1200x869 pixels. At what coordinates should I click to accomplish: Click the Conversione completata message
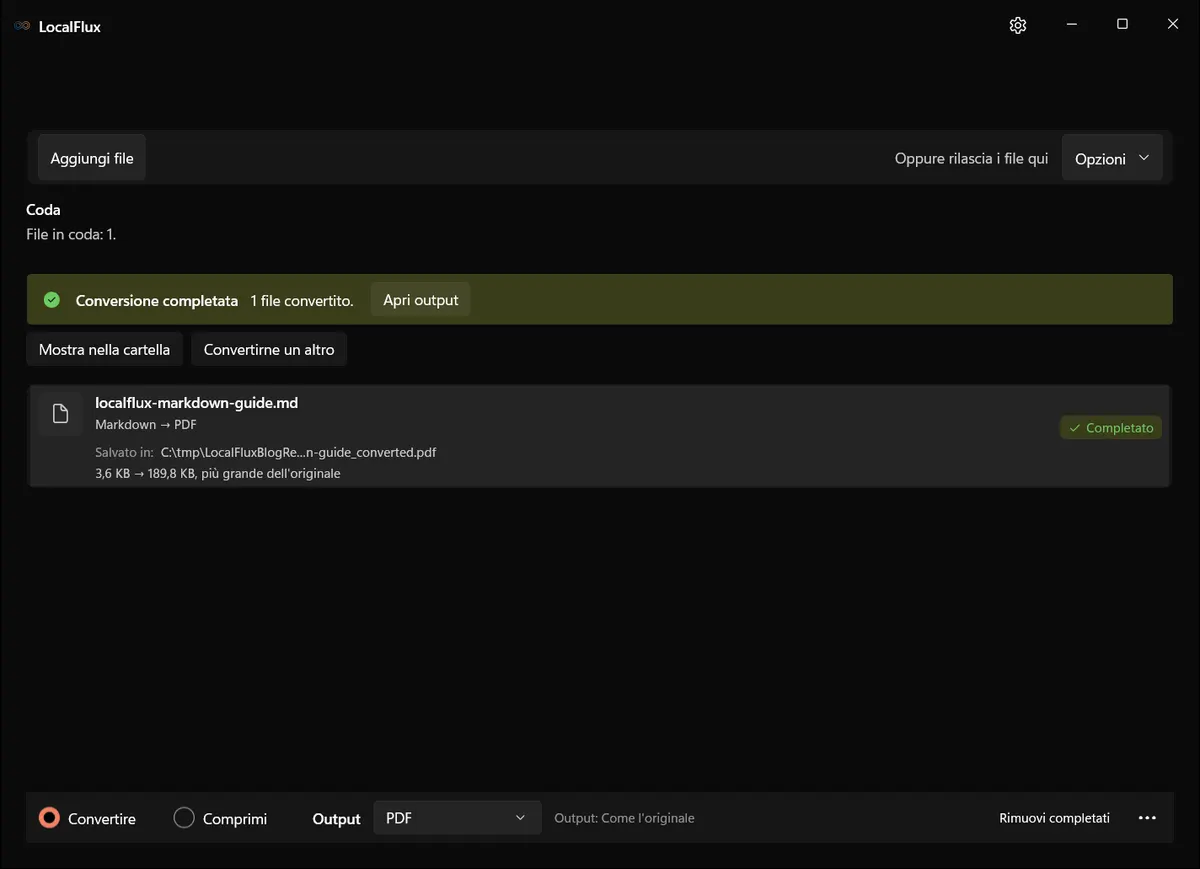(x=157, y=300)
